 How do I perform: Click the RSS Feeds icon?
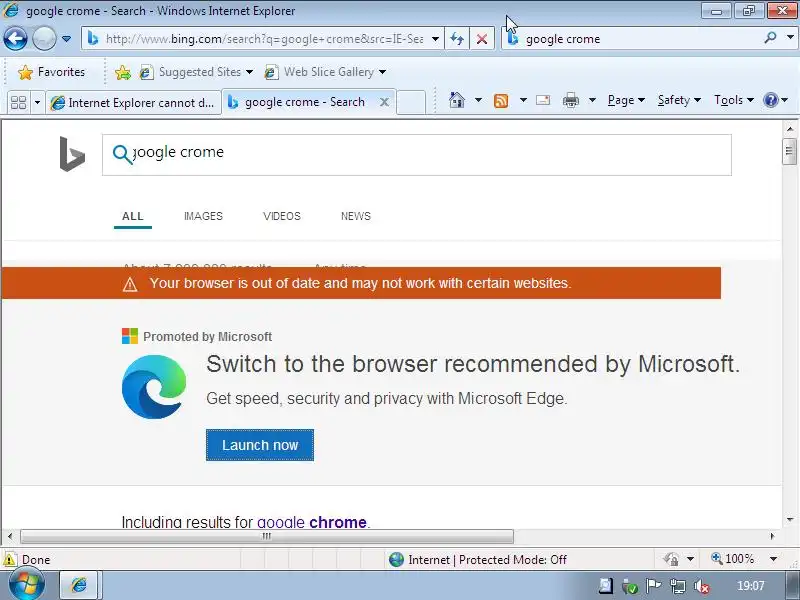[x=501, y=101]
